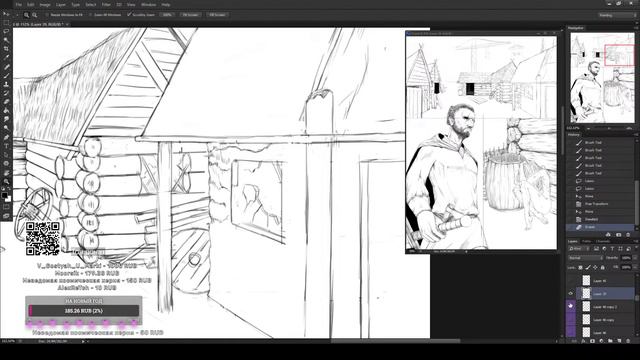This screenshot has height=360, width=640.
Task: Switch to the Channels tab
Action: (x=602, y=241)
